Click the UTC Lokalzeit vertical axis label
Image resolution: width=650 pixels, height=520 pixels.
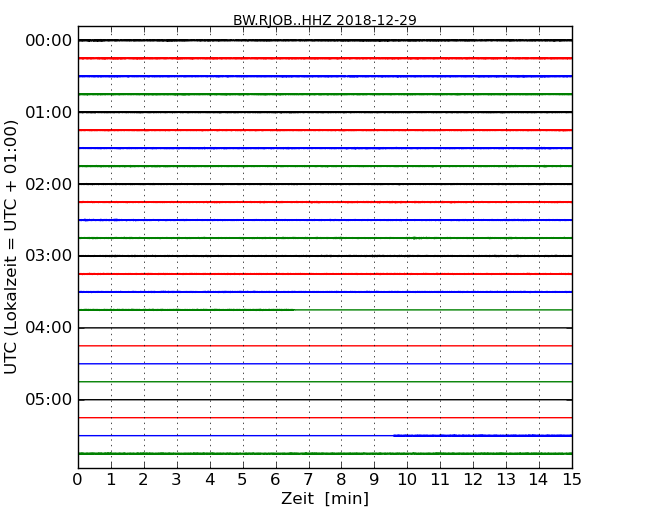click(11, 247)
